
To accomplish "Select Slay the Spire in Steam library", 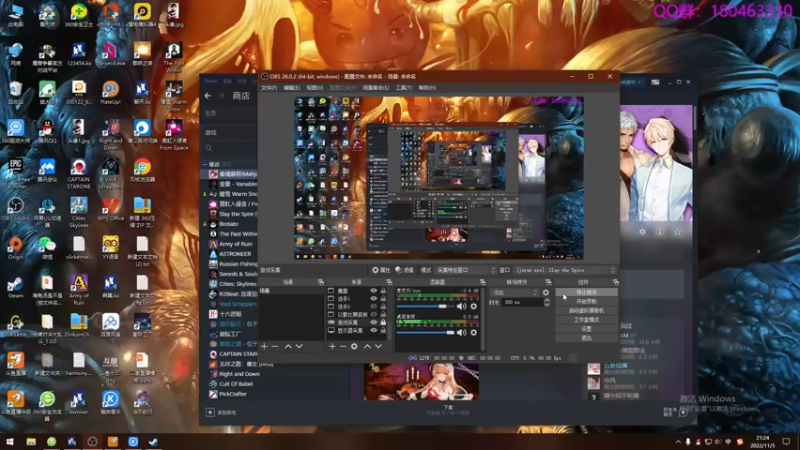I will pyautogui.click(x=232, y=214).
